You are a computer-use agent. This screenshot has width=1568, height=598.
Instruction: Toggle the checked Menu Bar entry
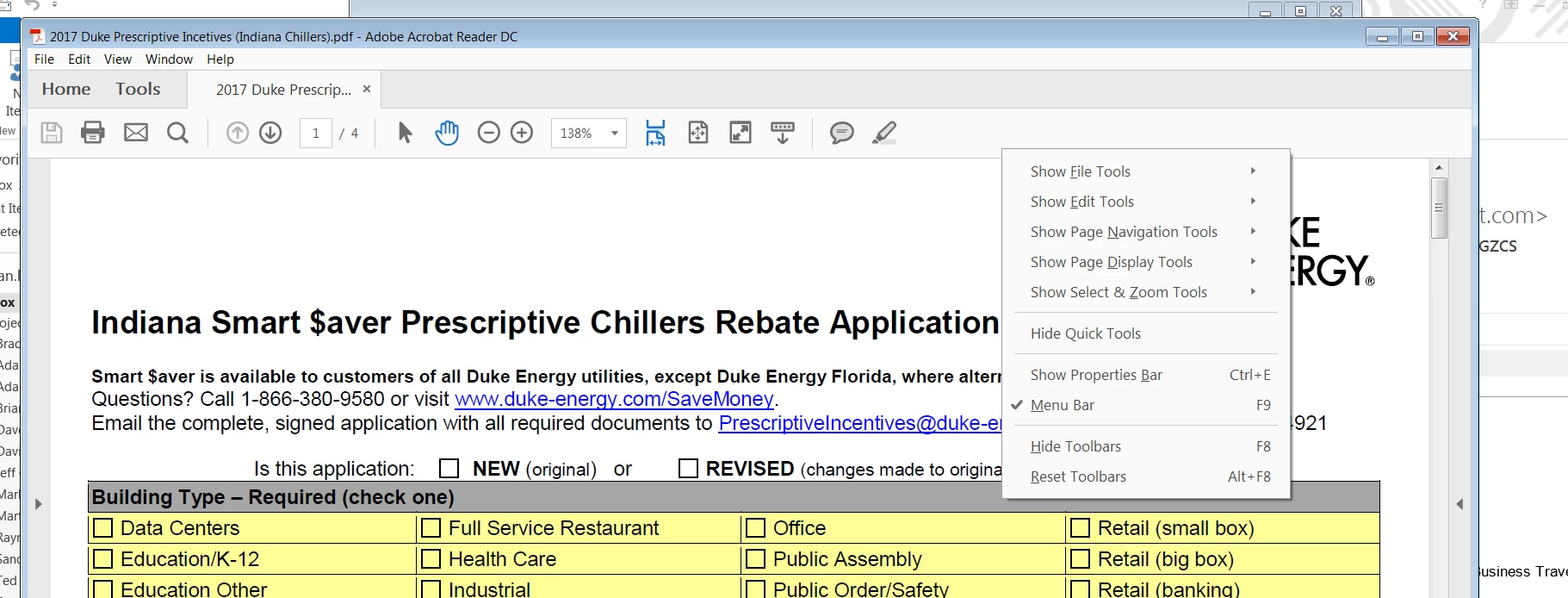click(x=1146, y=405)
